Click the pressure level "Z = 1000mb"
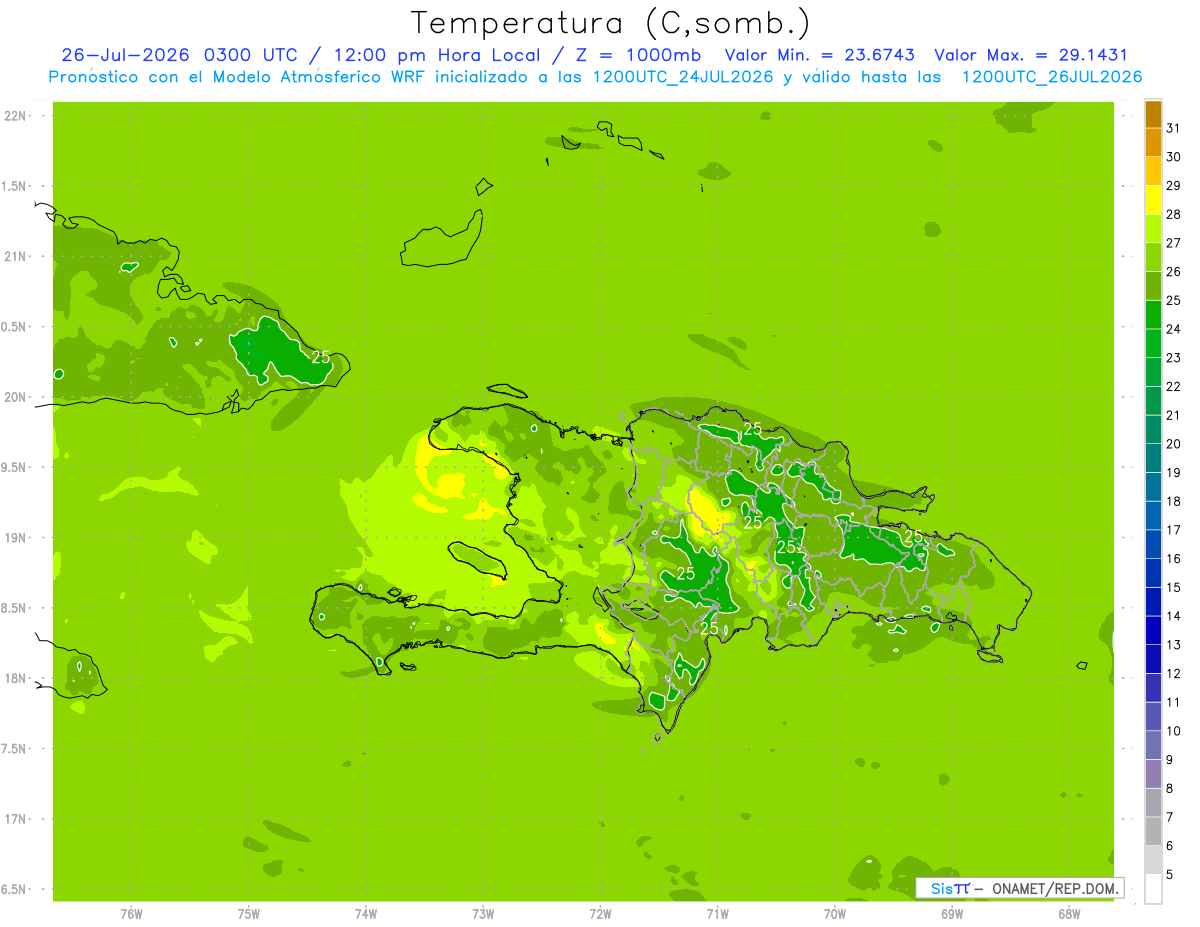This screenshot has width=1200, height=927. [637, 55]
